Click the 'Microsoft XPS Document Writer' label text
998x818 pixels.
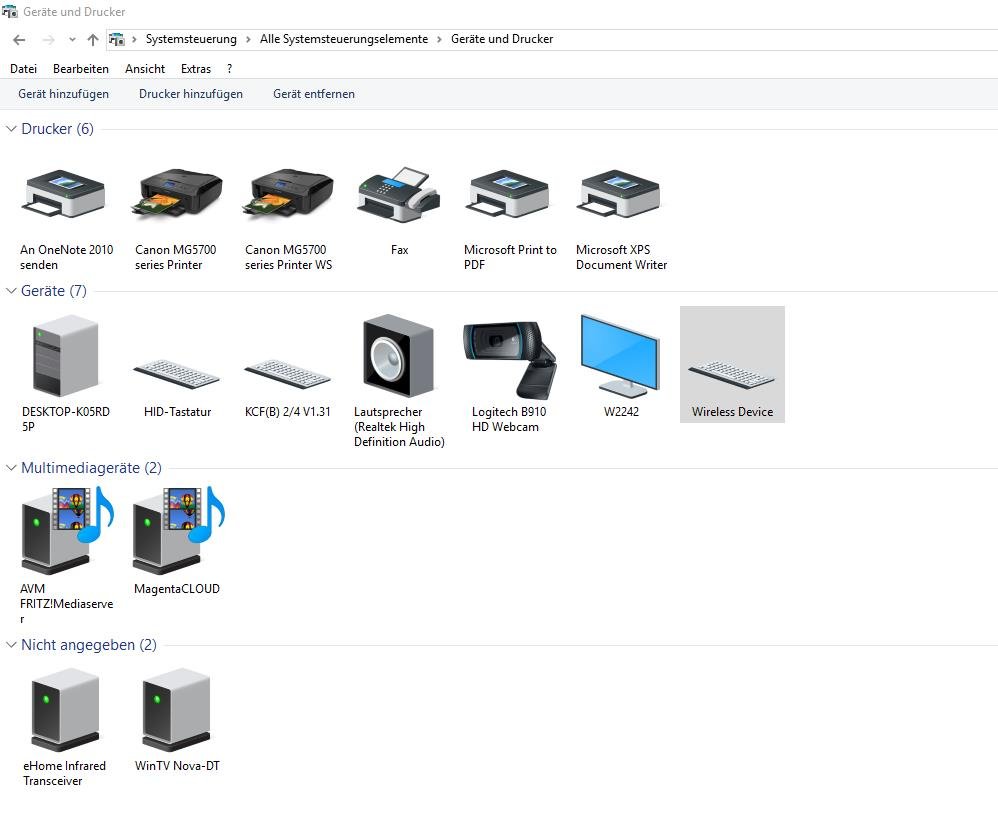[x=622, y=257]
